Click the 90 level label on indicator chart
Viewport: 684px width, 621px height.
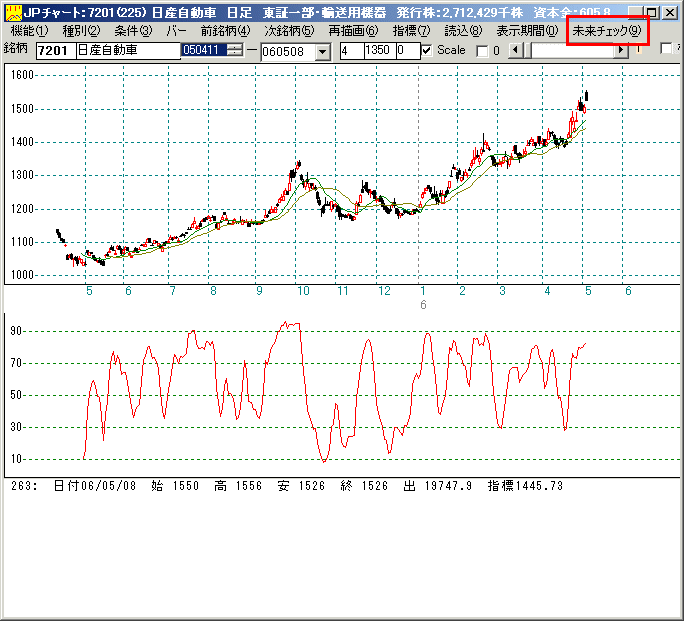(x=16, y=331)
